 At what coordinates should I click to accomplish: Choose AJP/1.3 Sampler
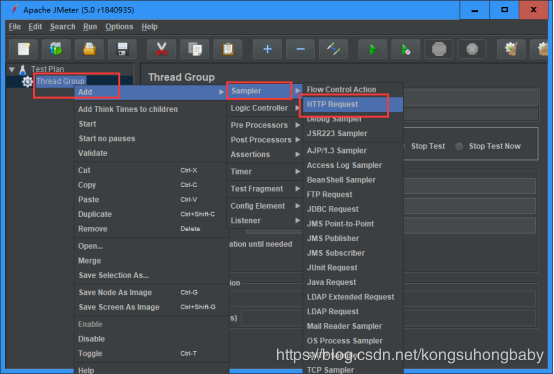(x=353, y=151)
